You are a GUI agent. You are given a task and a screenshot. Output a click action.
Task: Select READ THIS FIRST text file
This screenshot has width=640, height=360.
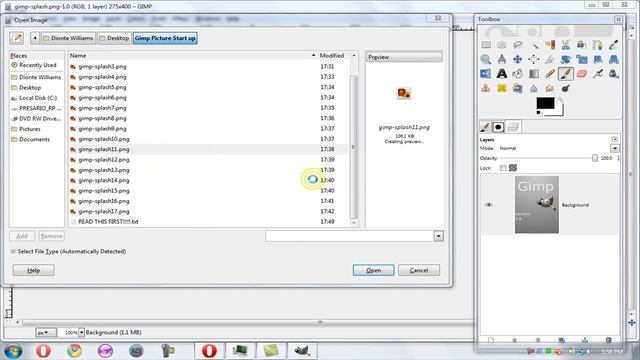[208, 222]
